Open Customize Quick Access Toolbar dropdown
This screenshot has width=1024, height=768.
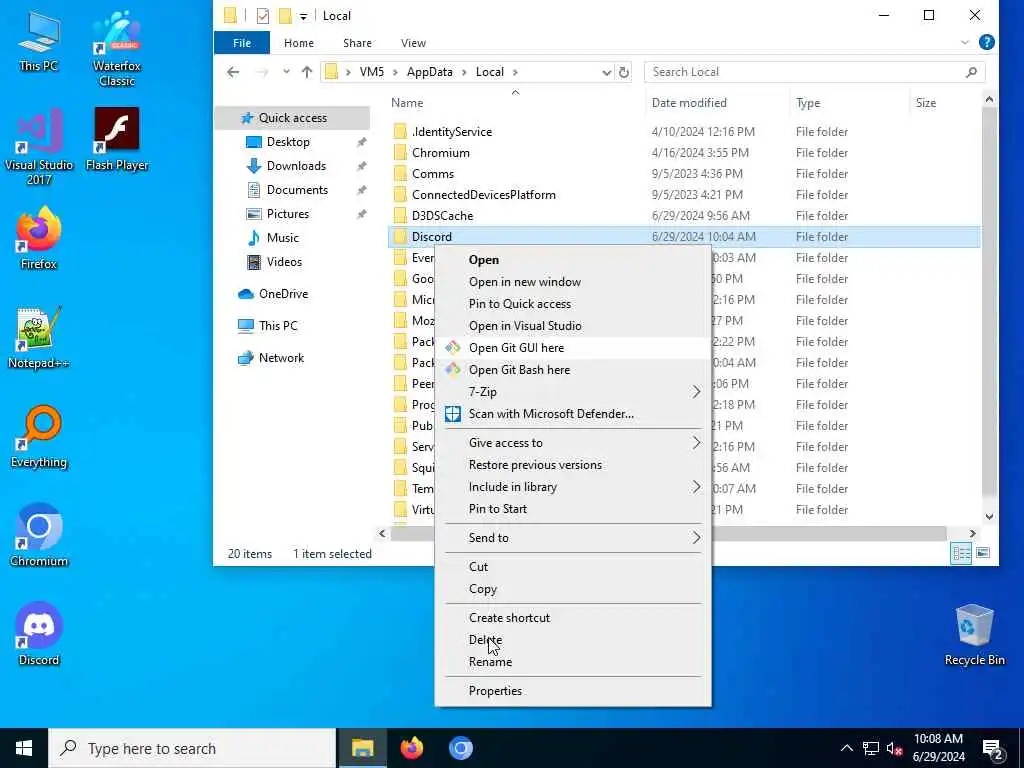click(303, 16)
